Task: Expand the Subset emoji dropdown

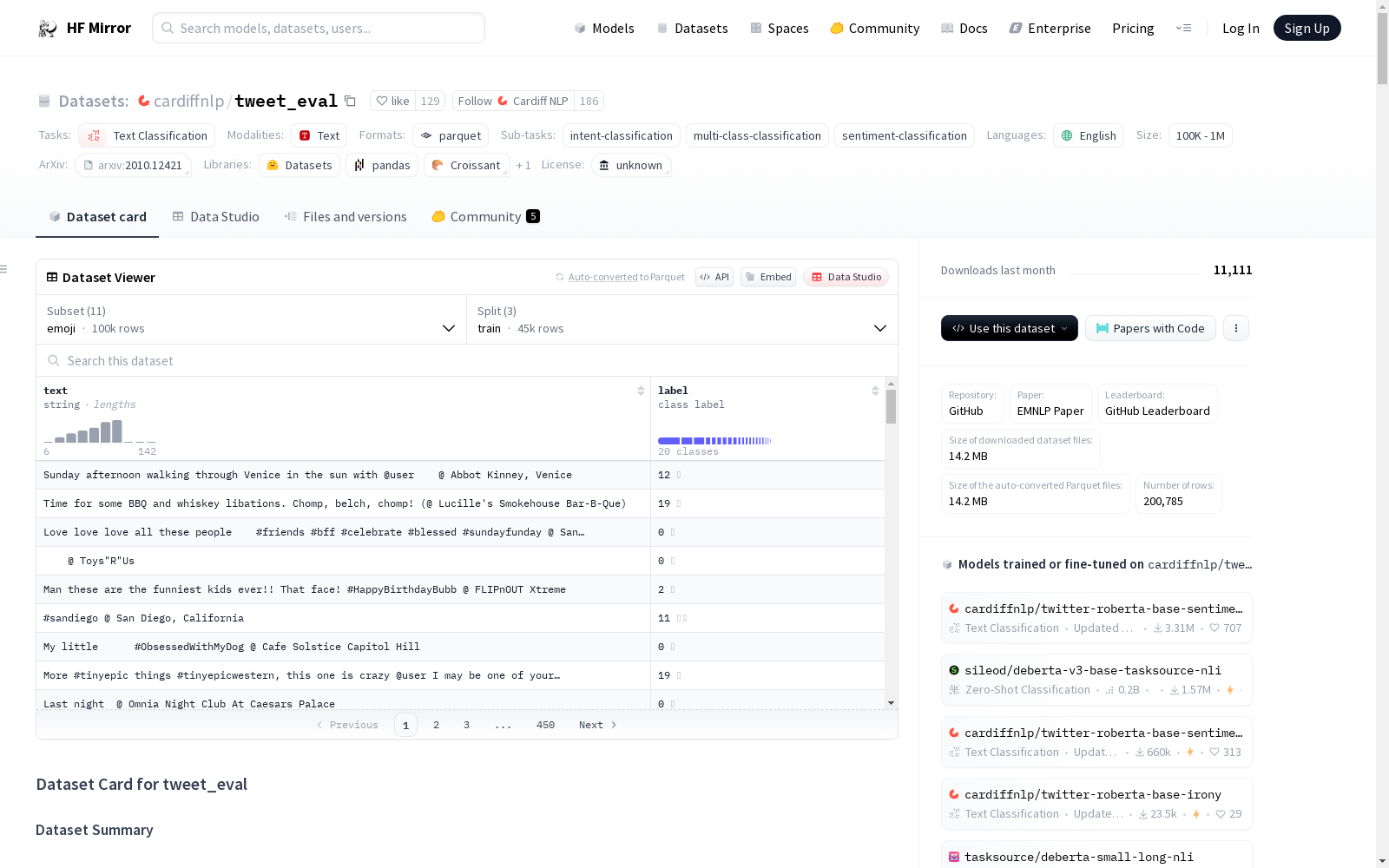Action: [x=251, y=319]
